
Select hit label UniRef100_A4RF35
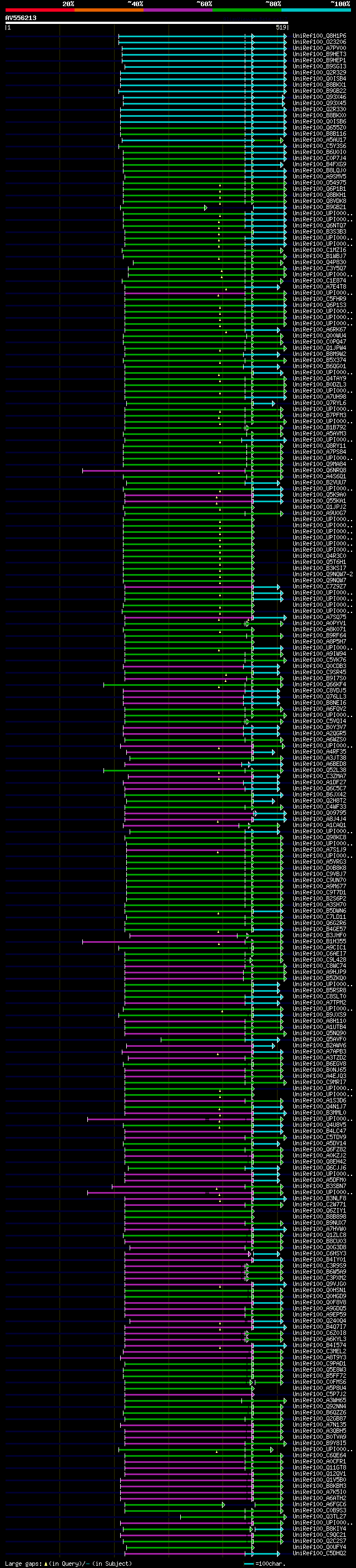coord(319,752)
